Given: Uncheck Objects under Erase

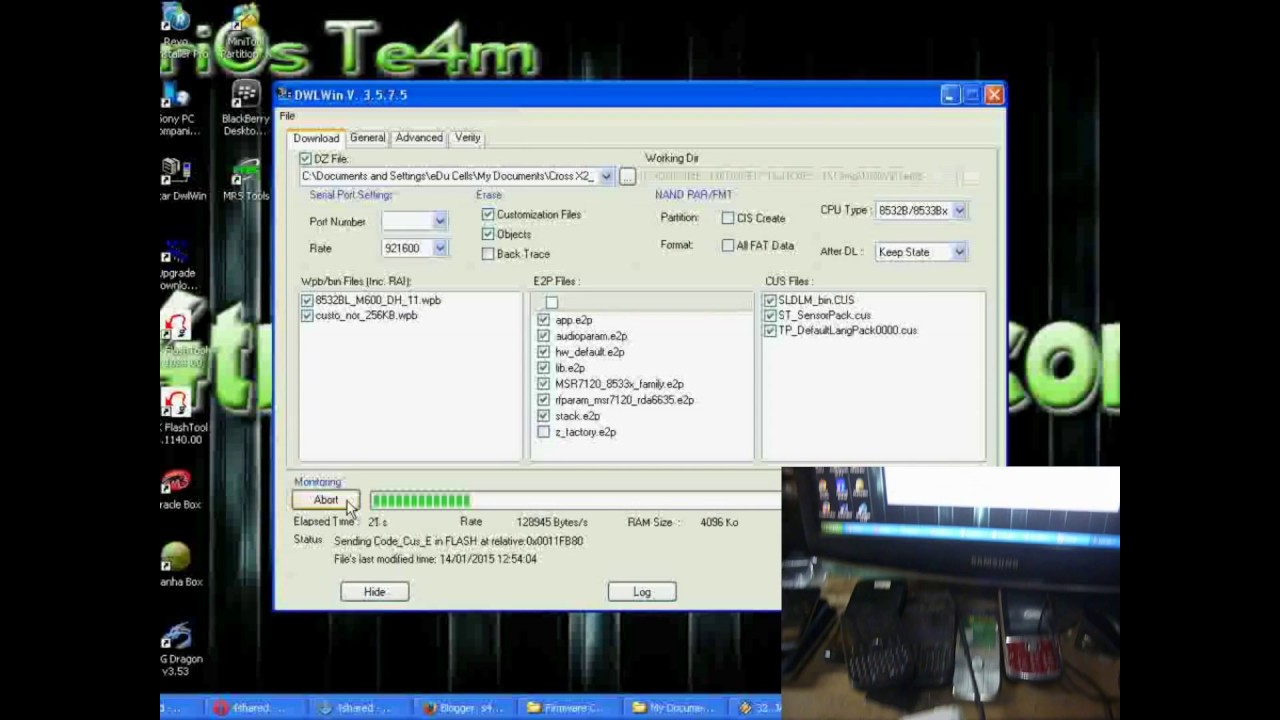Looking at the screenshot, I should click(488, 234).
